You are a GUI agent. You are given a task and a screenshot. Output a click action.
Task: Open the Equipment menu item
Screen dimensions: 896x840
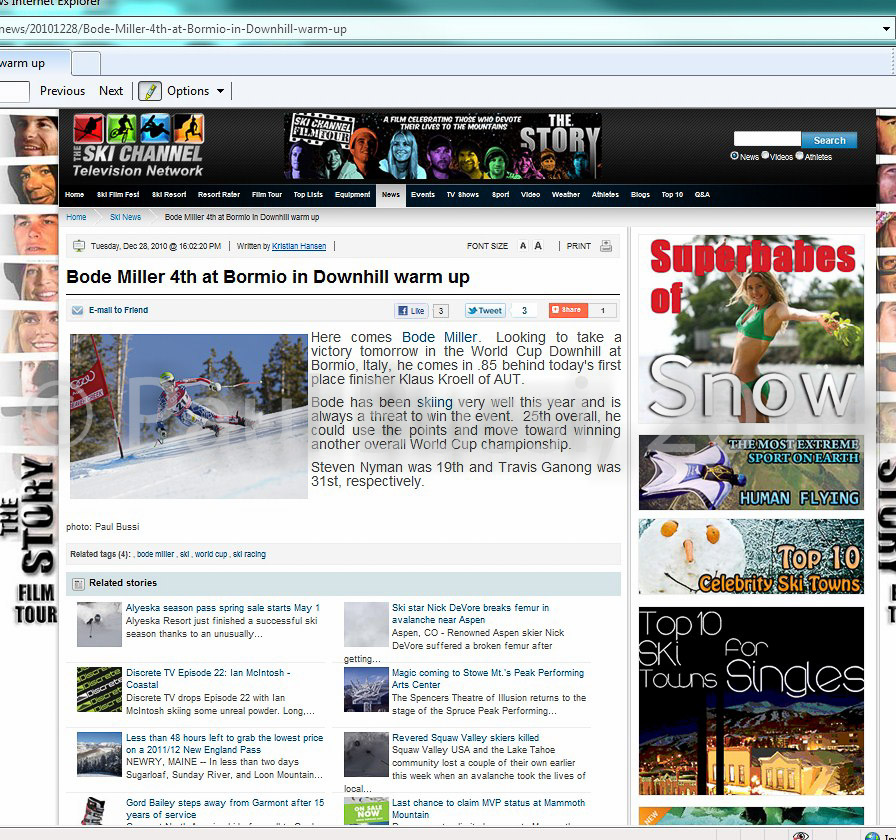click(353, 195)
